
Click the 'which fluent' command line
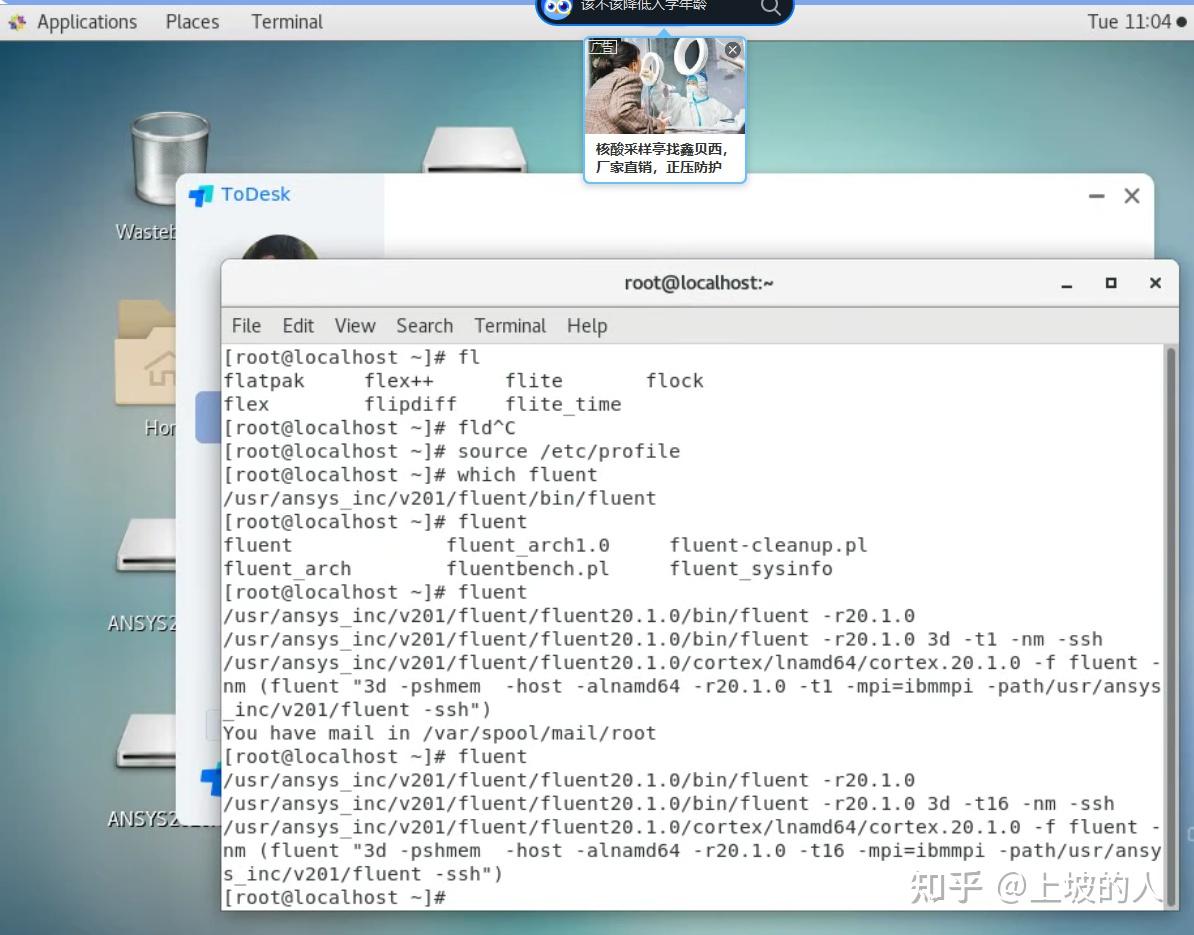click(410, 475)
